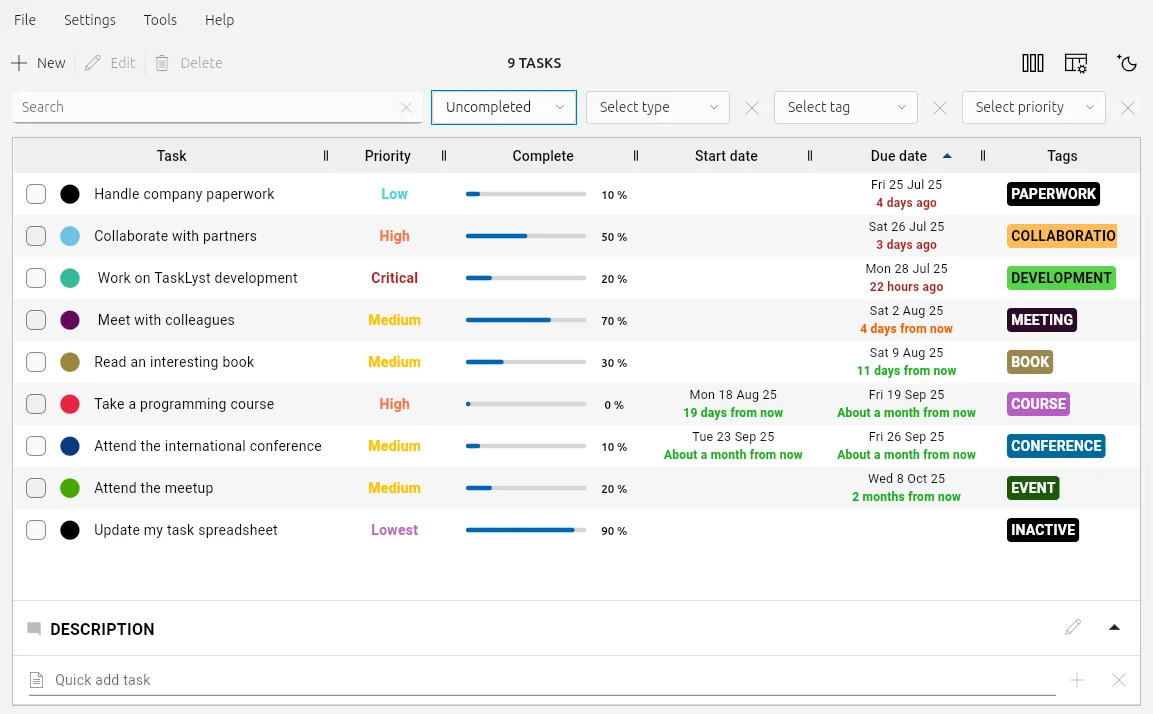The width and height of the screenshot is (1153, 714).
Task: Expand the Select priority dropdown
Action: 1033,108
